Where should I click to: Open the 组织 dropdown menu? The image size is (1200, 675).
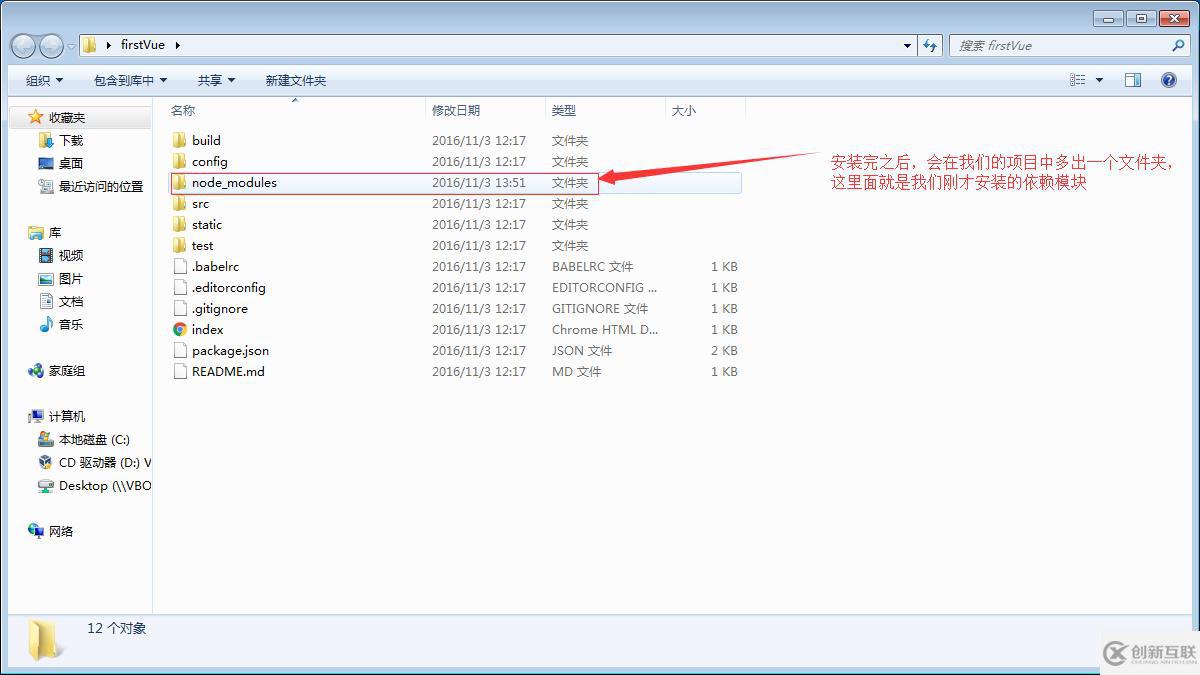coord(42,79)
